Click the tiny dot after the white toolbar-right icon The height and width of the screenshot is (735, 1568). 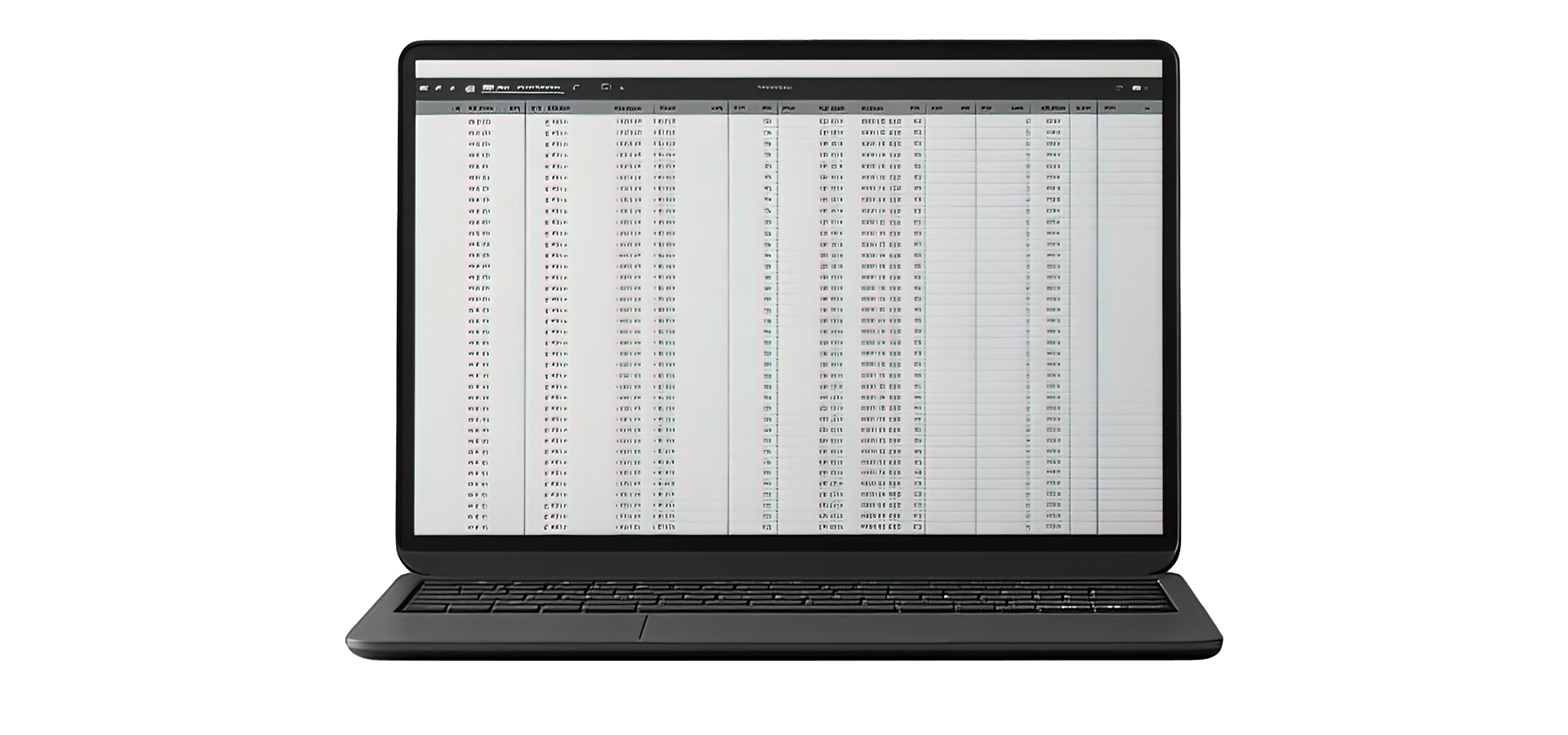click(x=1147, y=88)
